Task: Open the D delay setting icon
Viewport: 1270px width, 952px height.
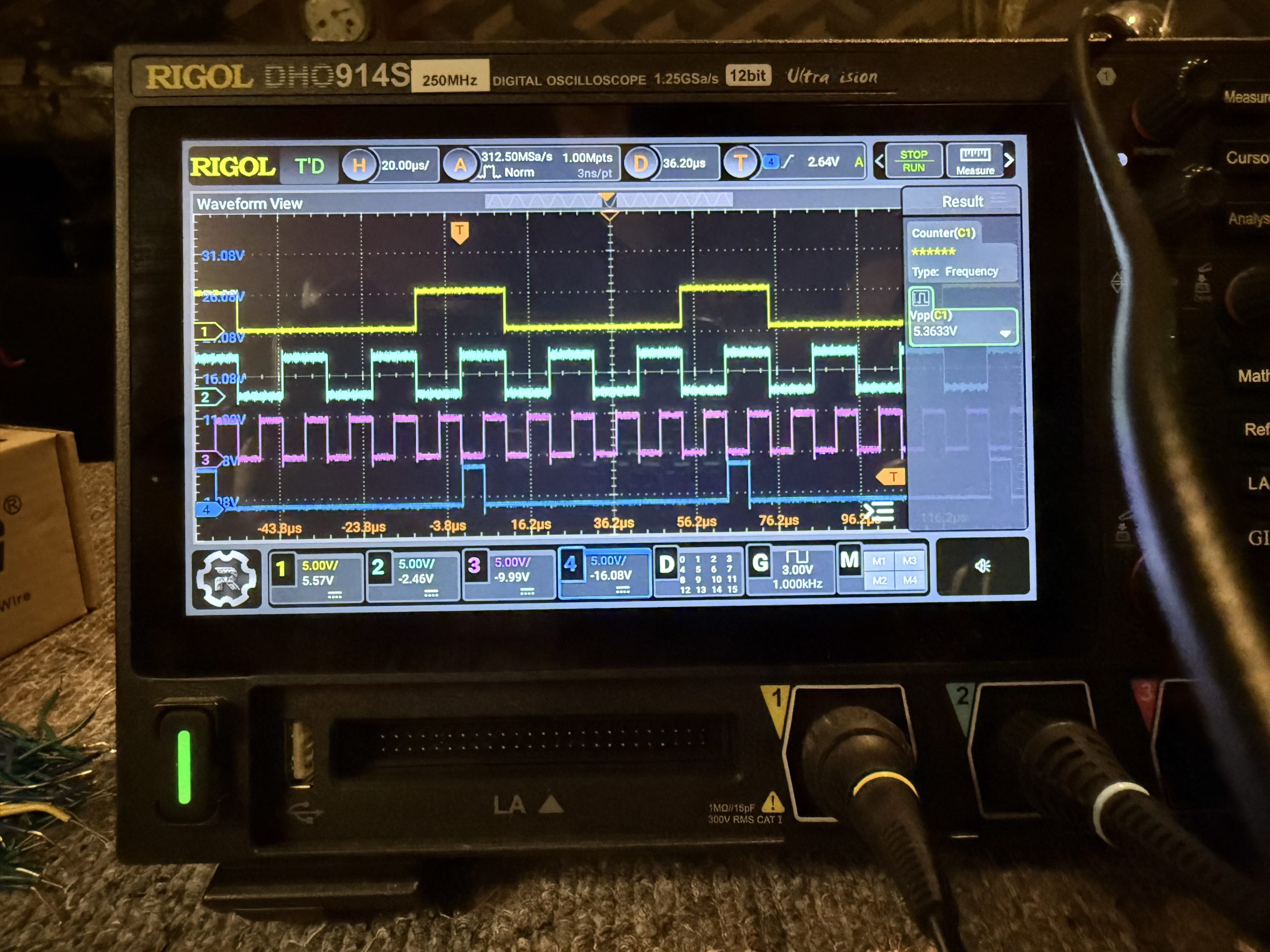Action: tap(641, 164)
